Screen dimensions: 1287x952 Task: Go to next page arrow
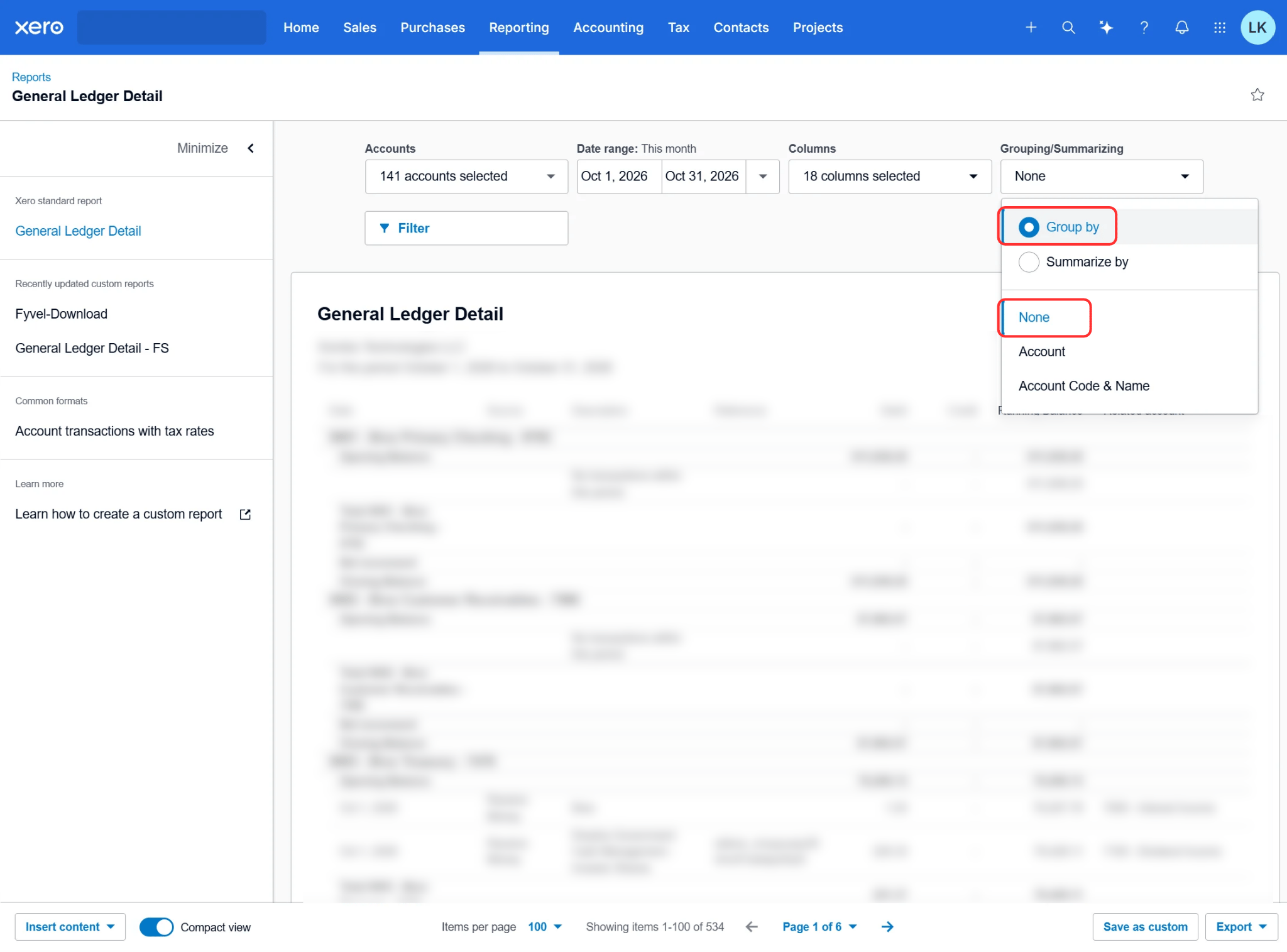point(887,927)
